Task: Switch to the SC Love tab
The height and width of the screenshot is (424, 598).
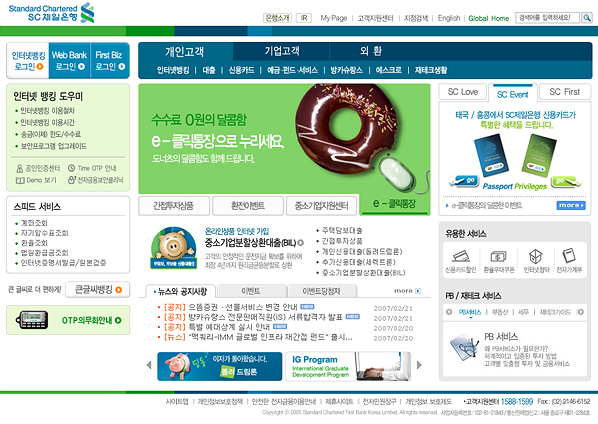Action: (x=463, y=92)
